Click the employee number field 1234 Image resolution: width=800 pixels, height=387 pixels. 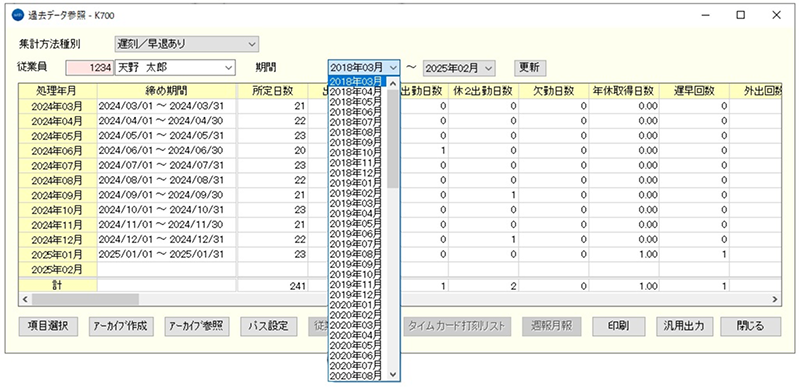(90, 67)
